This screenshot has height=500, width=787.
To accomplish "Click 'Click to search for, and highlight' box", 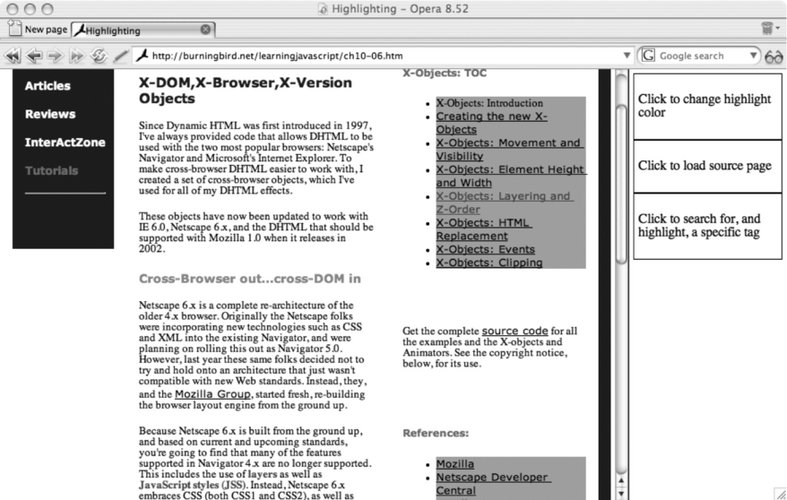I will point(708,226).
